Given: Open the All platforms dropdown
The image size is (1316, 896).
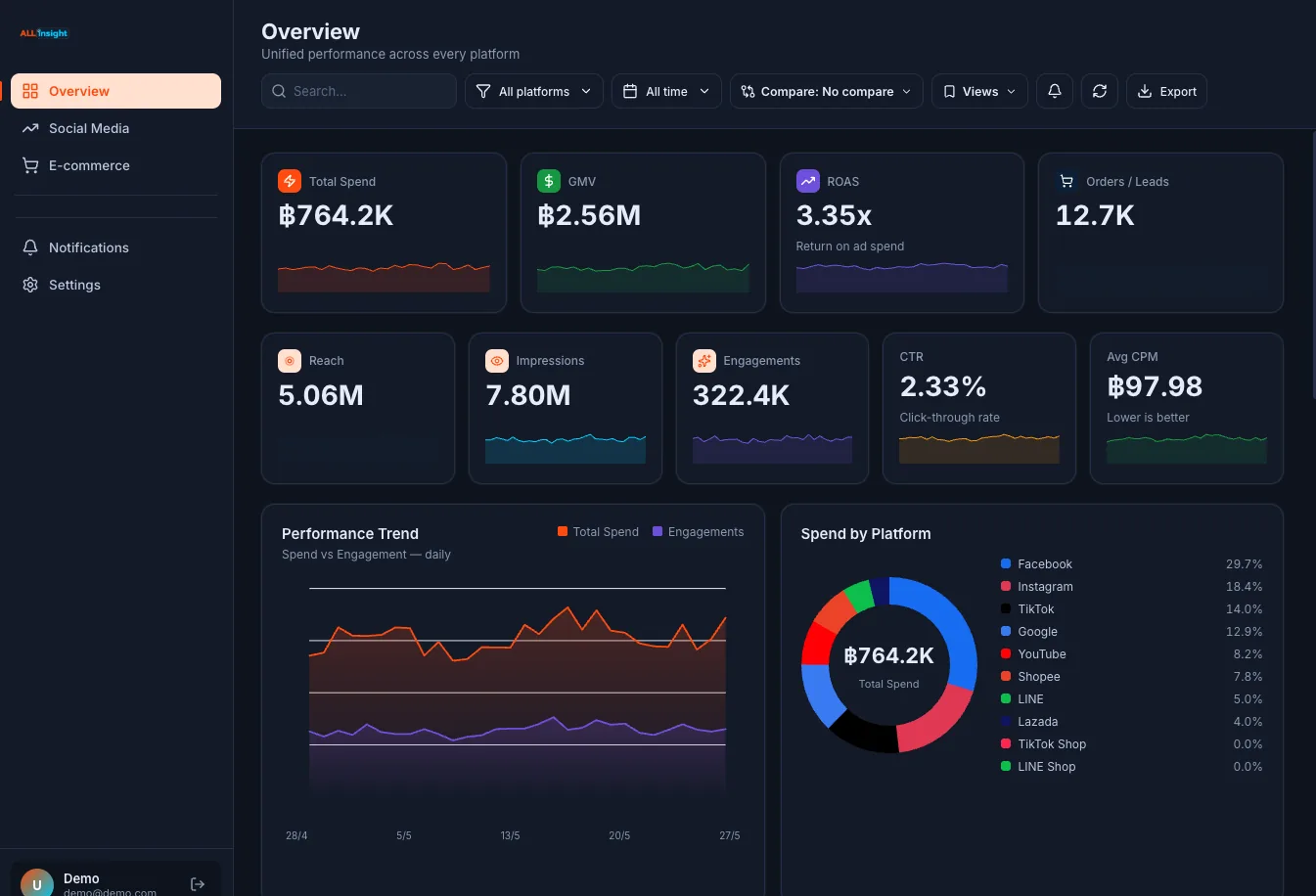Looking at the screenshot, I should (534, 91).
